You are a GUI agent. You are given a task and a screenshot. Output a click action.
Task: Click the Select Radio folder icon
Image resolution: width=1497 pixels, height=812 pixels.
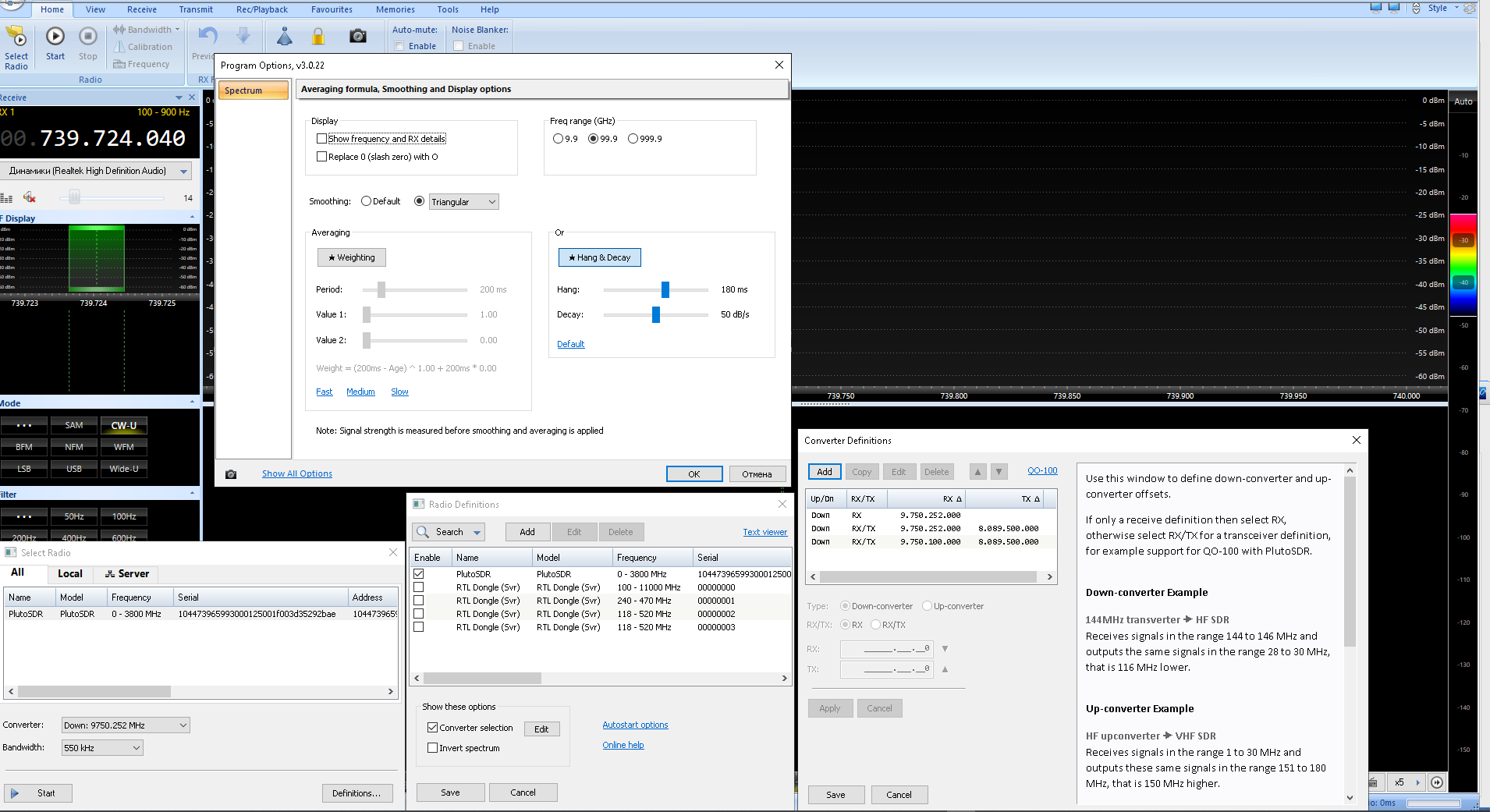(16, 37)
